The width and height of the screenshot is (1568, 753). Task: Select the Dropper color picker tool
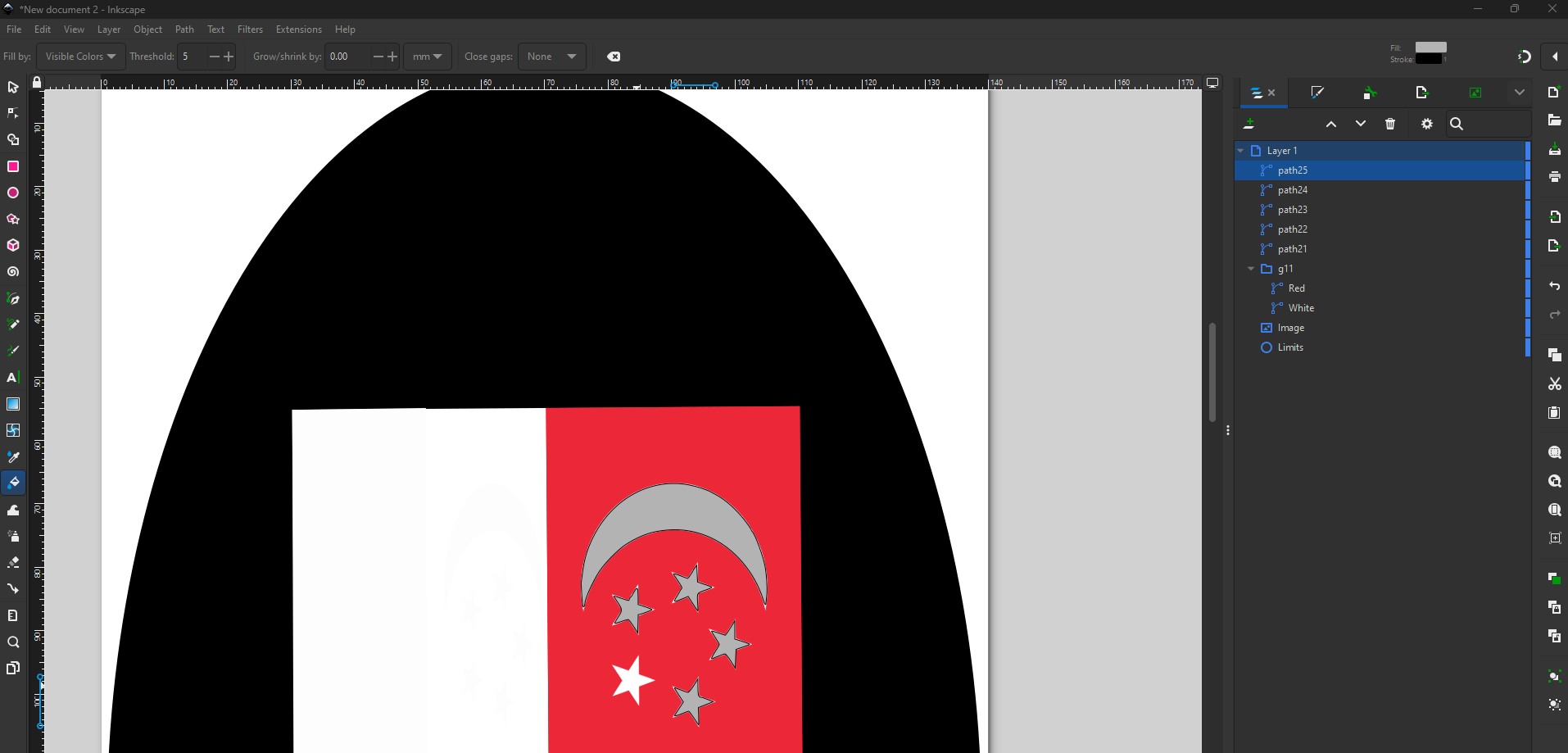click(13, 457)
